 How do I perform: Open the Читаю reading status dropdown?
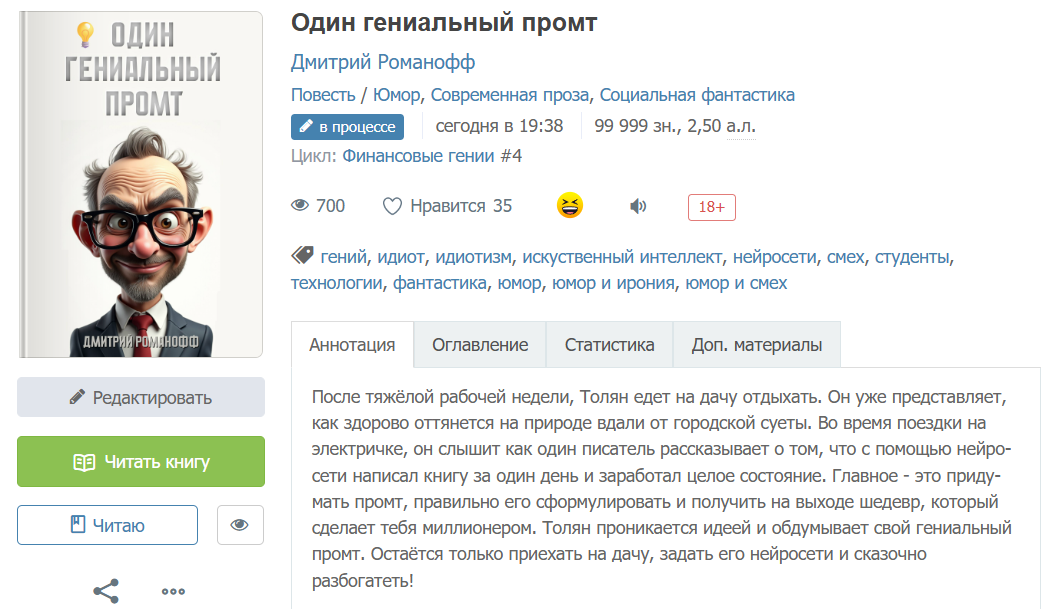[x=107, y=525]
